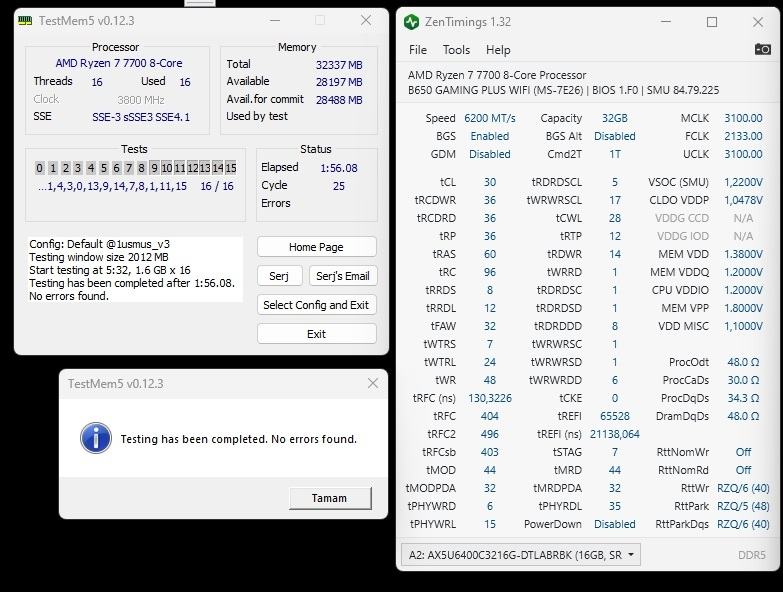783x592 pixels.
Task: Expand the A2 memory module dropdown
Action: coord(520,555)
